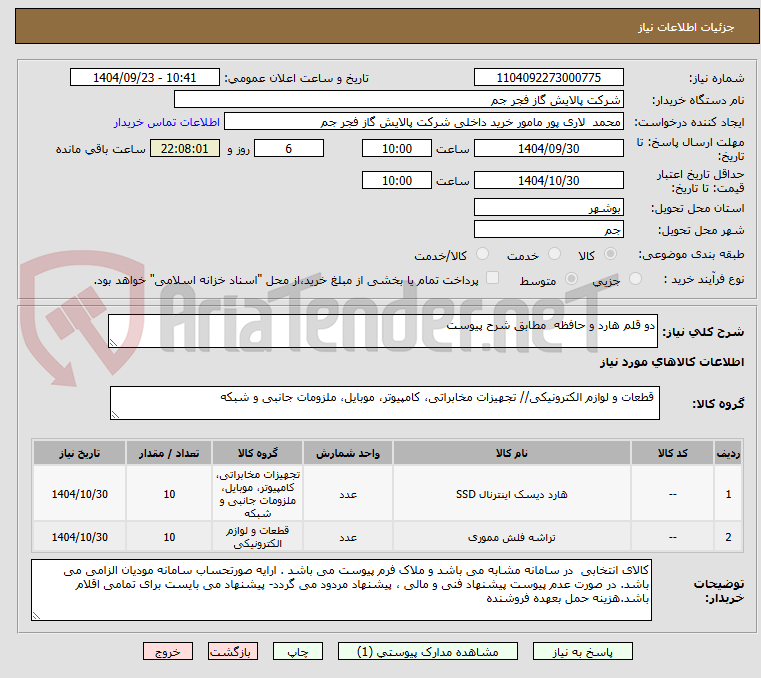Viewport: 761px width, 678px height.
Task: Click the نام دستگاه خریدار field
Action: (398, 99)
